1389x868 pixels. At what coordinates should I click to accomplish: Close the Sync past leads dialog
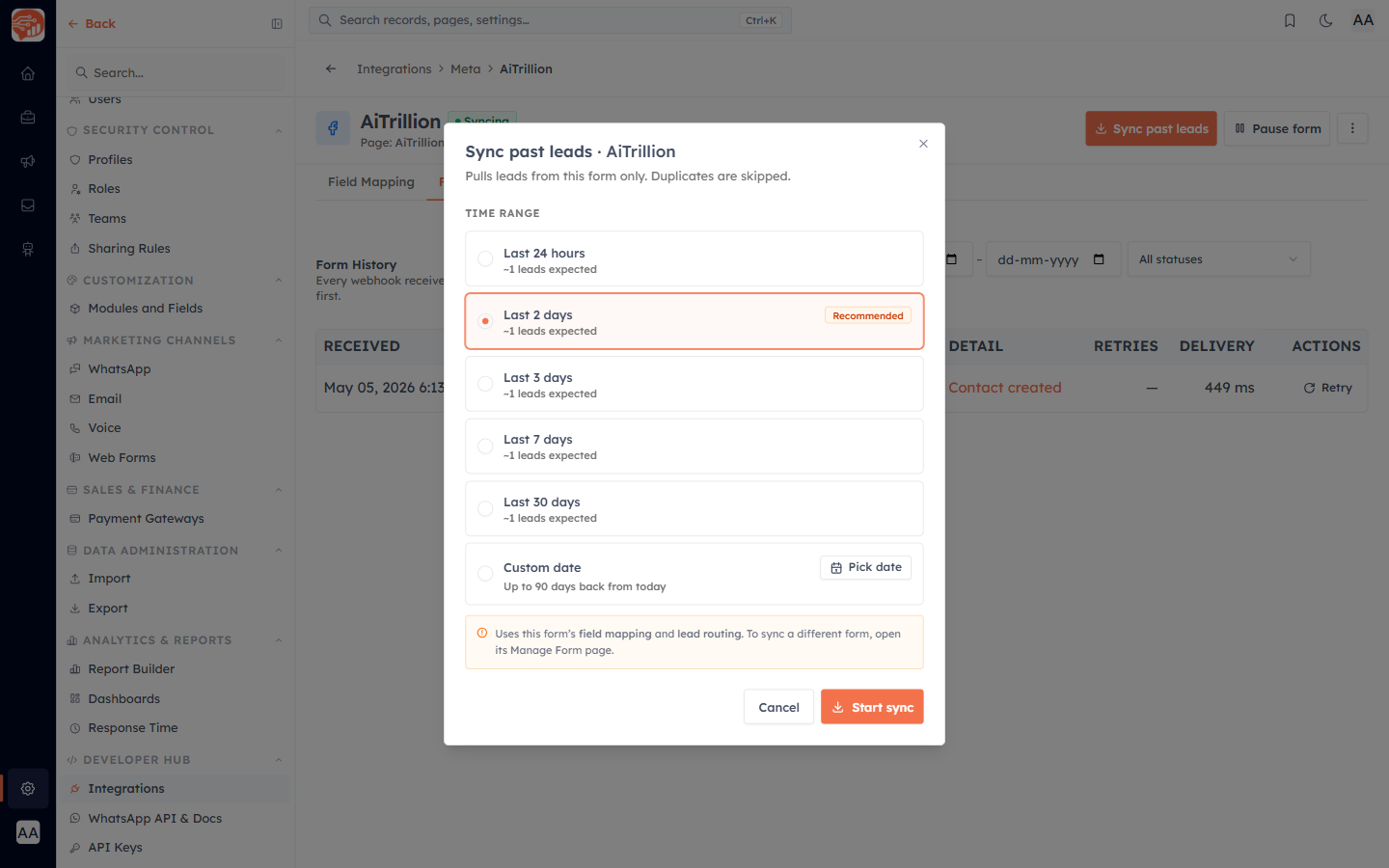coord(923,144)
